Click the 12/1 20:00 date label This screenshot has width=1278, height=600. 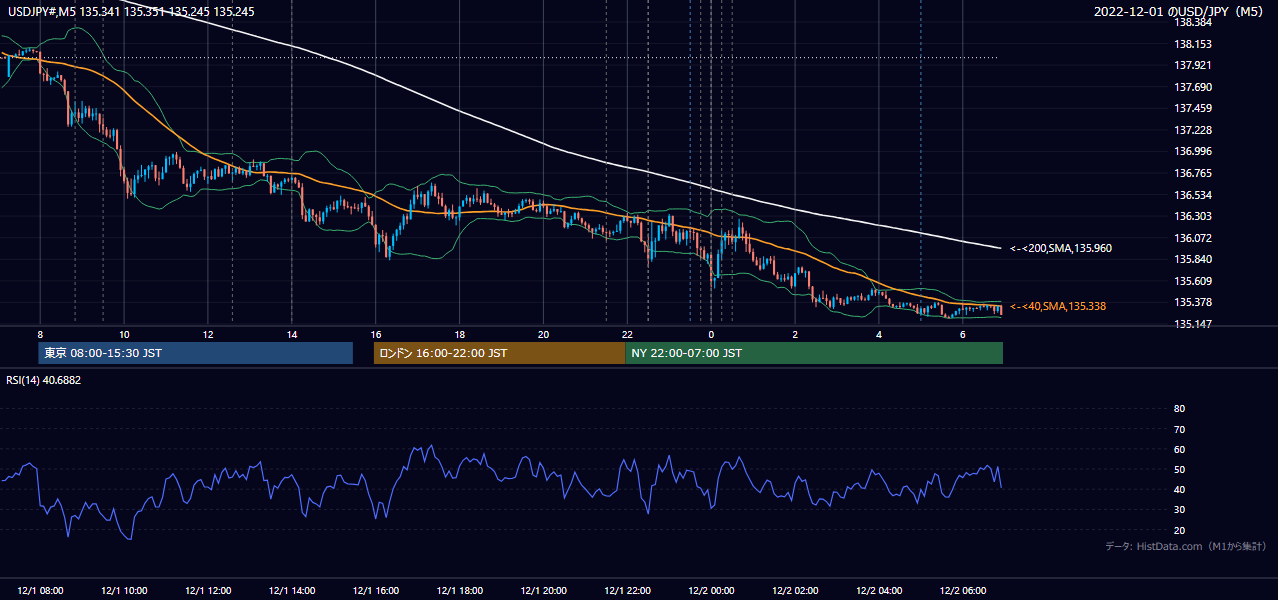click(x=543, y=591)
